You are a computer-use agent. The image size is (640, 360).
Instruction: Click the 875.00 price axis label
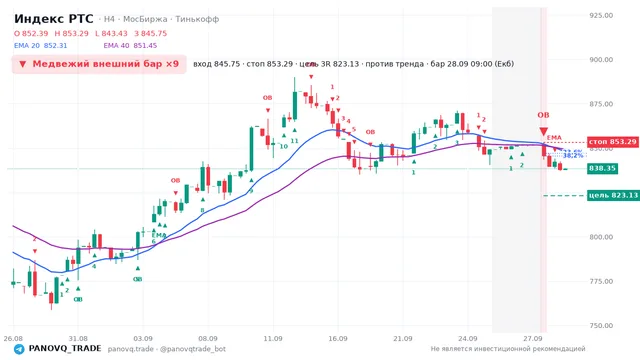pyautogui.click(x=601, y=104)
